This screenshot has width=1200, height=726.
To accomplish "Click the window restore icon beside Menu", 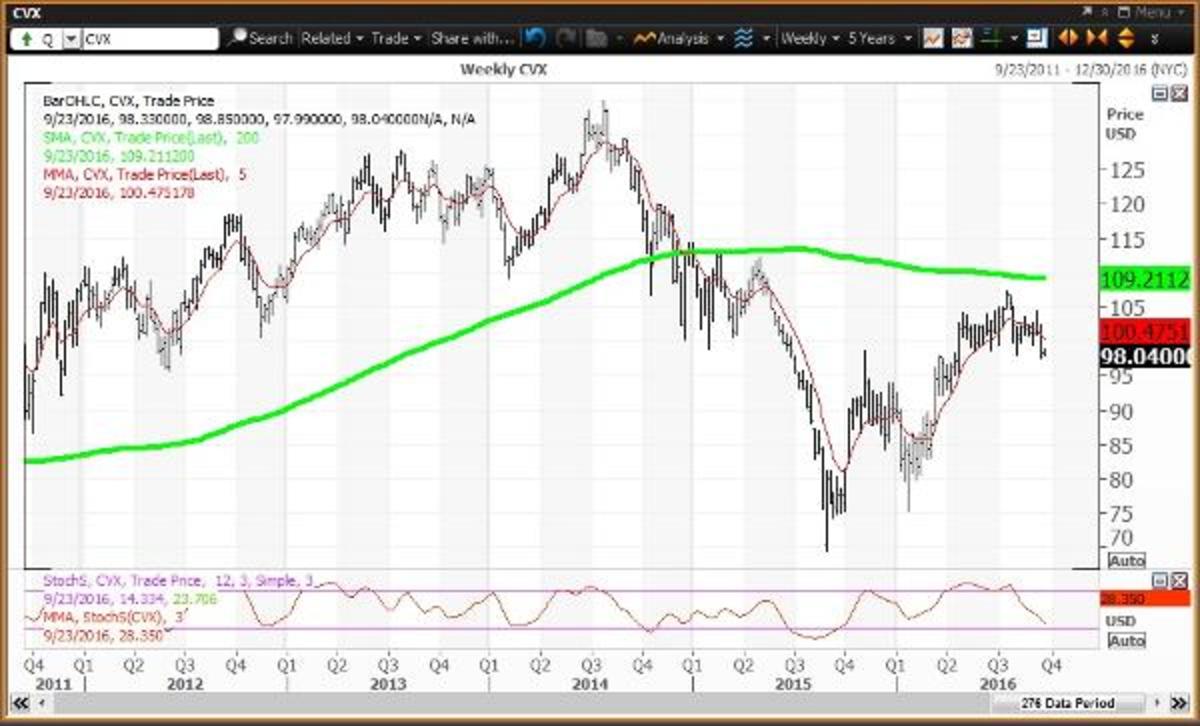I will pyautogui.click(x=1123, y=12).
